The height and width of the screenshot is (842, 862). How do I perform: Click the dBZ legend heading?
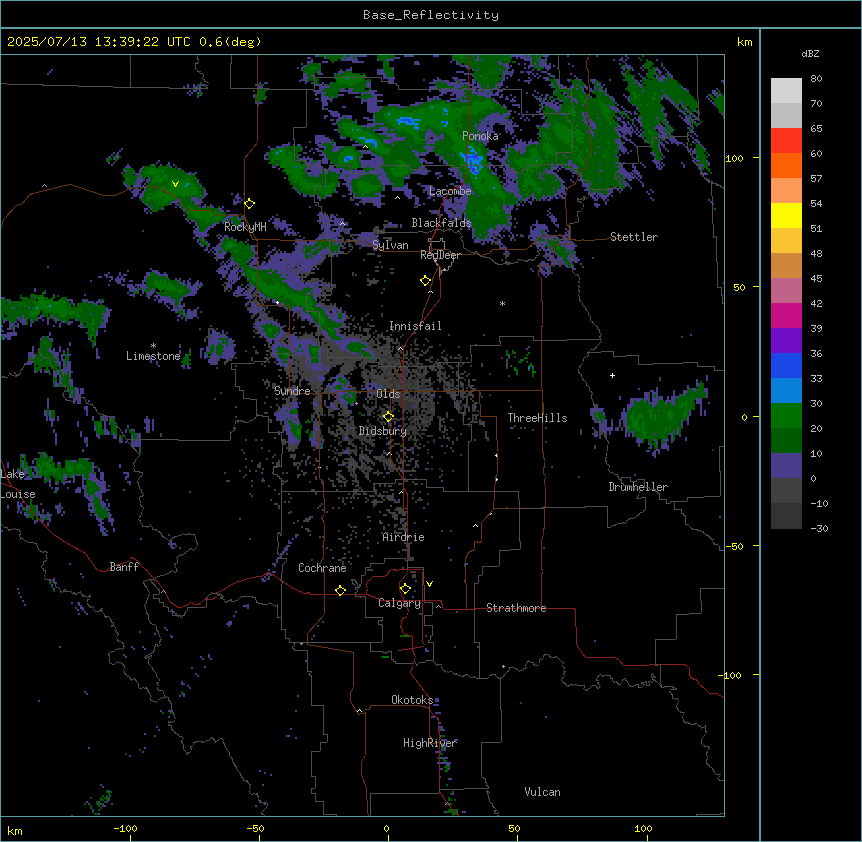click(x=810, y=53)
